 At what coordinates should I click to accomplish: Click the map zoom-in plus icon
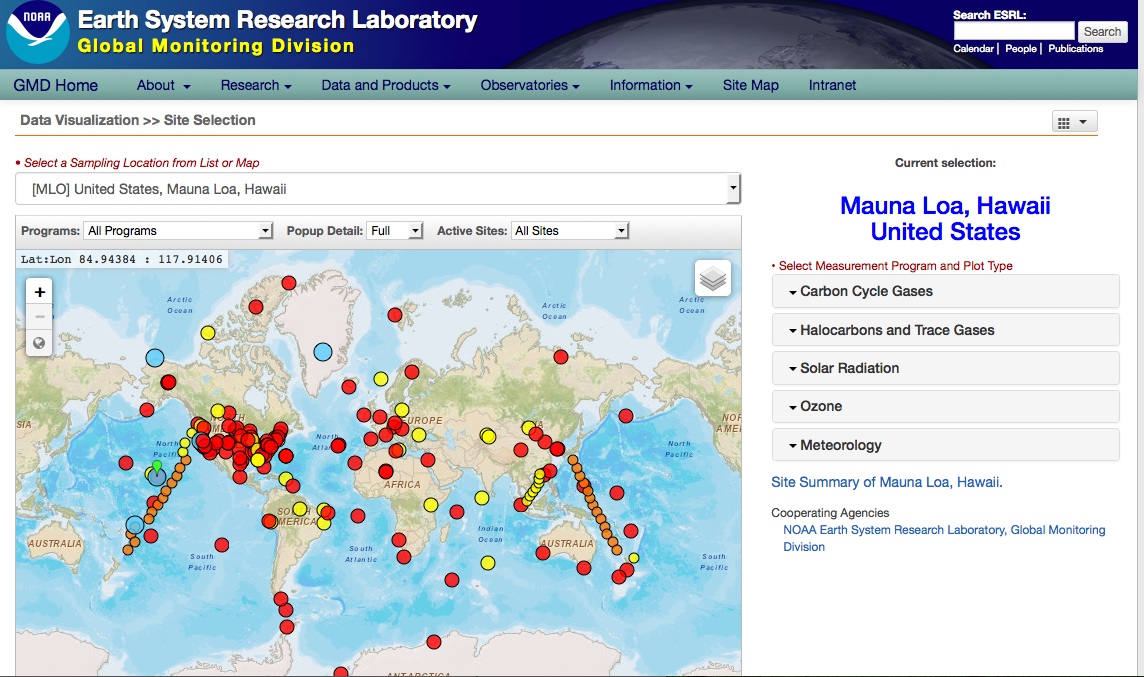(38, 291)
